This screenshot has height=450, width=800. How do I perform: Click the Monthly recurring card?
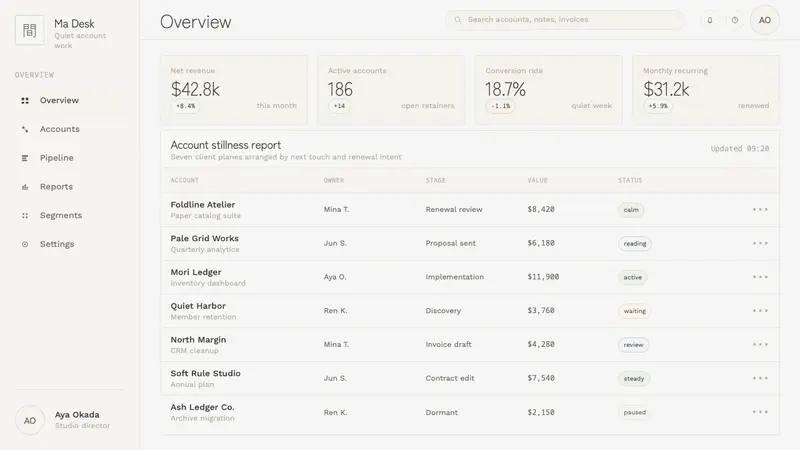(706, 90)
